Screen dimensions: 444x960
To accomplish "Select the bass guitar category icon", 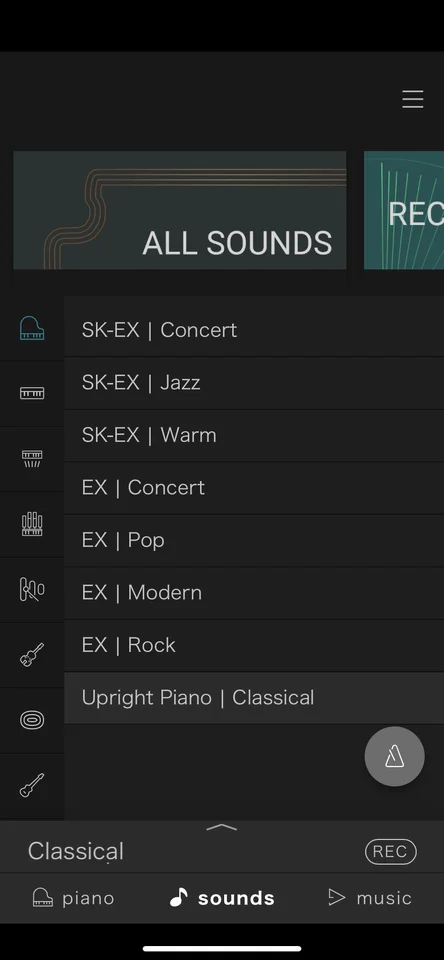I will 32,785.
